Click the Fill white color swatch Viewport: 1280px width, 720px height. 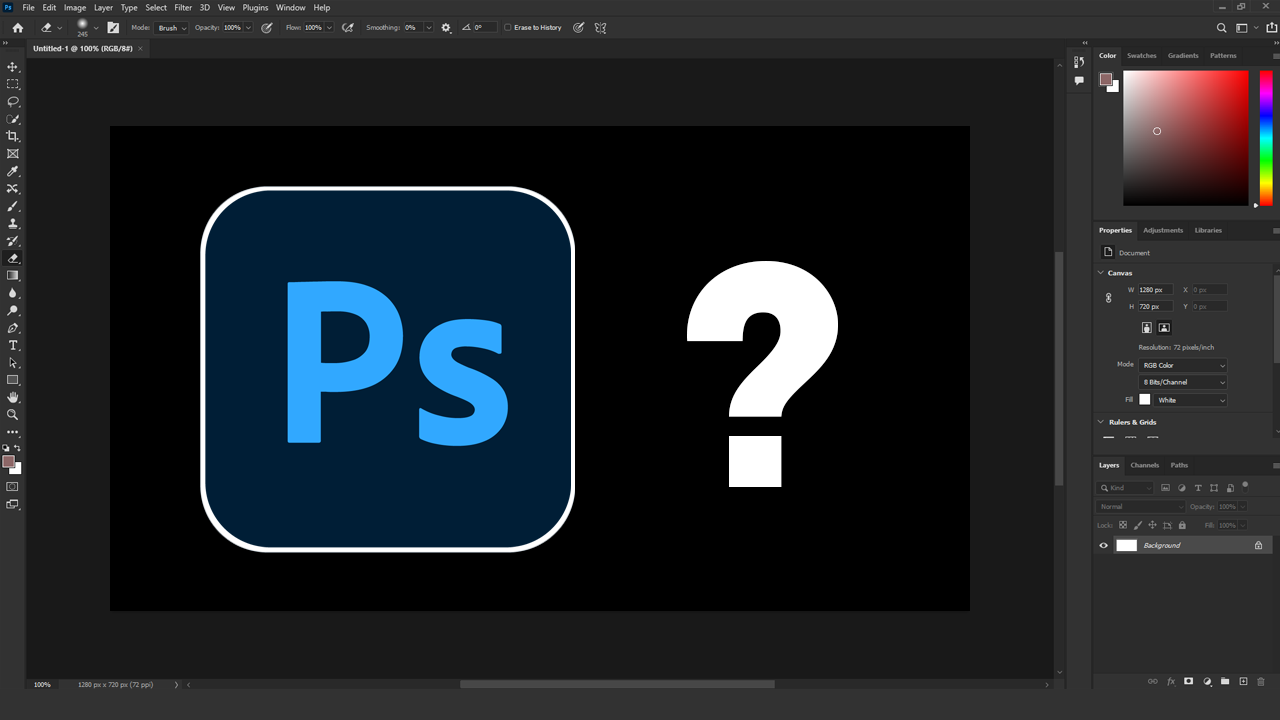tap(1145, 400)
